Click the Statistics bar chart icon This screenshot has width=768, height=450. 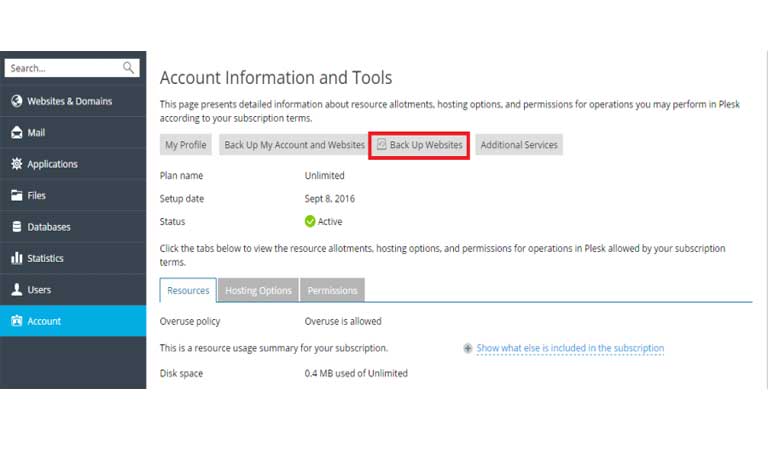[17, 258]
